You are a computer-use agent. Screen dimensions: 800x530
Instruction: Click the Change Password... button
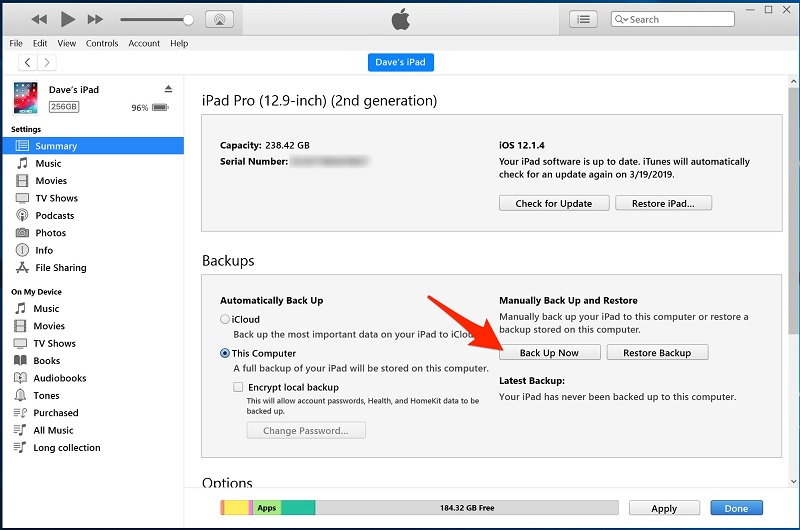point(306,431)
